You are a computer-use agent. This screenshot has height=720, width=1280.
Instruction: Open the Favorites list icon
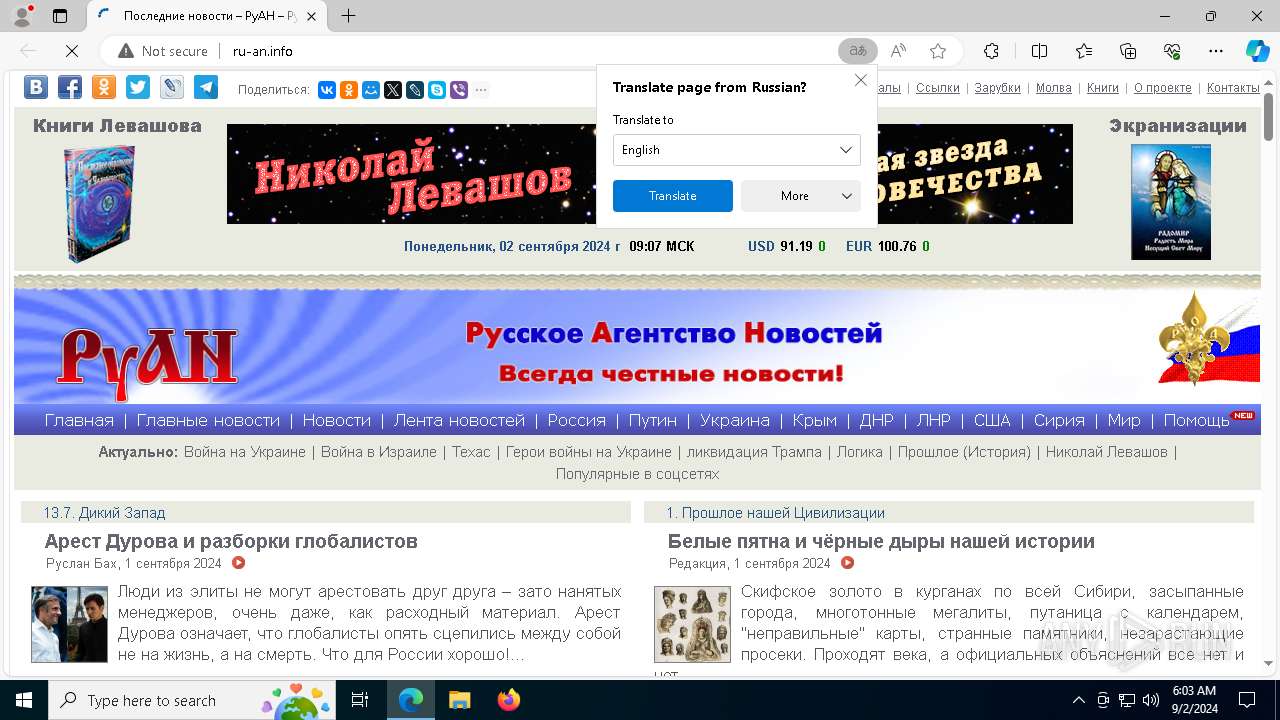tap(1084, 51)
